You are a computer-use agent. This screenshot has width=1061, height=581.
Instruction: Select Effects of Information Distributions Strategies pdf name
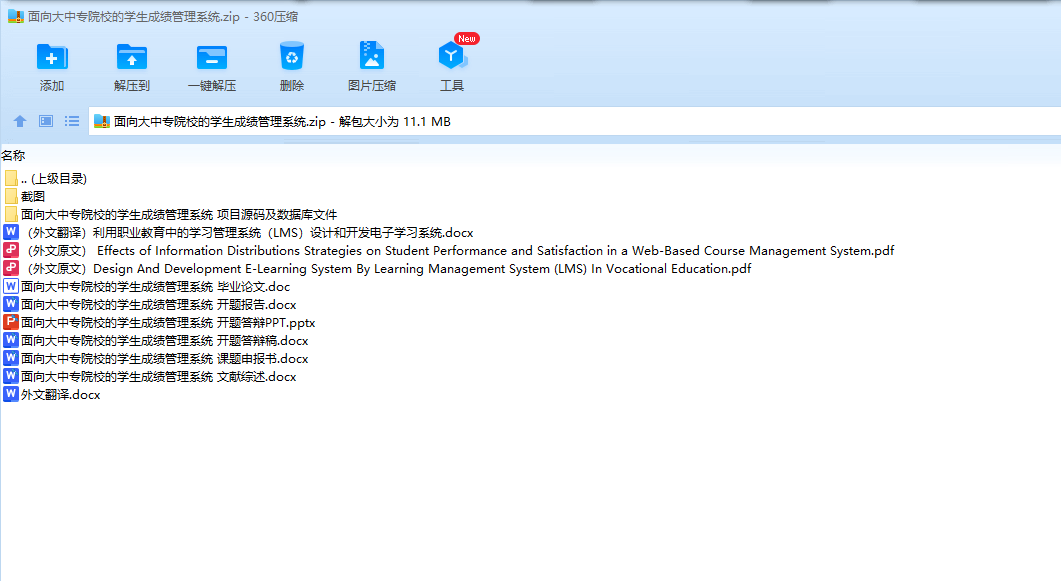[461, 251]
